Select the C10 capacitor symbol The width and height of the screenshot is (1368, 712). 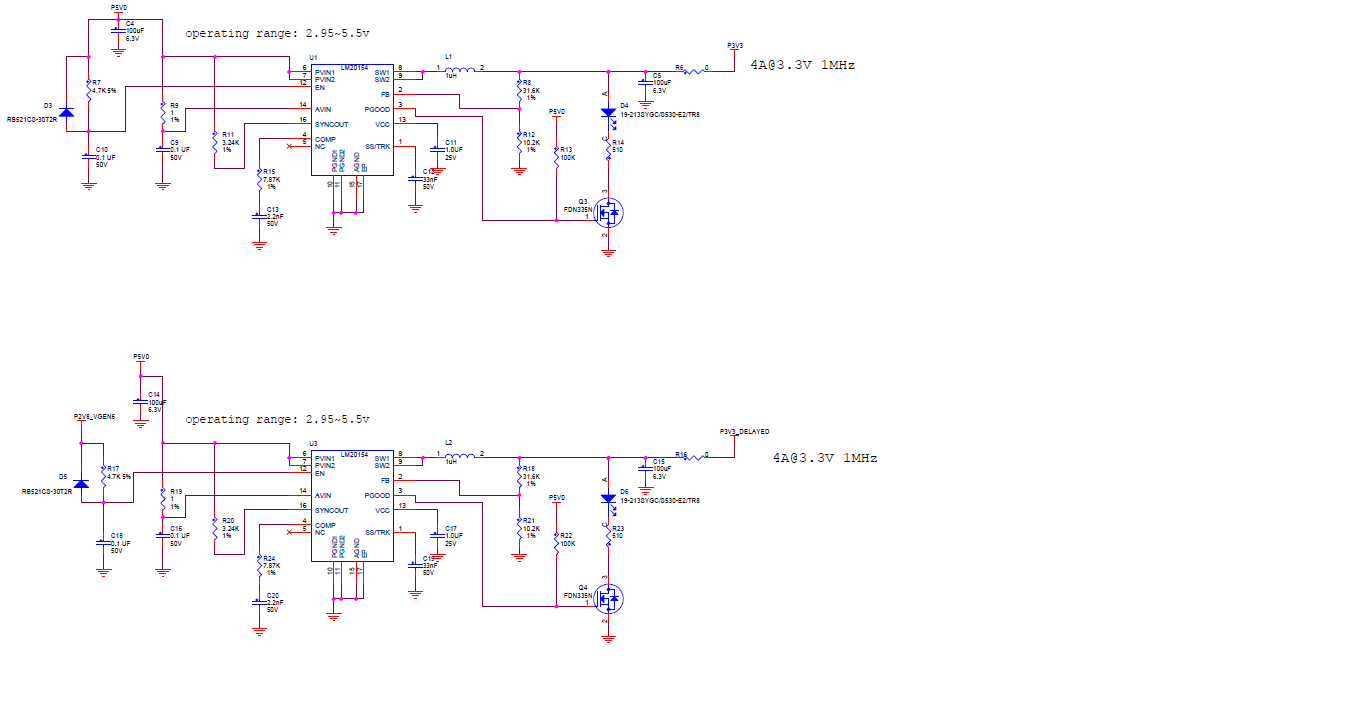[89, 155]
